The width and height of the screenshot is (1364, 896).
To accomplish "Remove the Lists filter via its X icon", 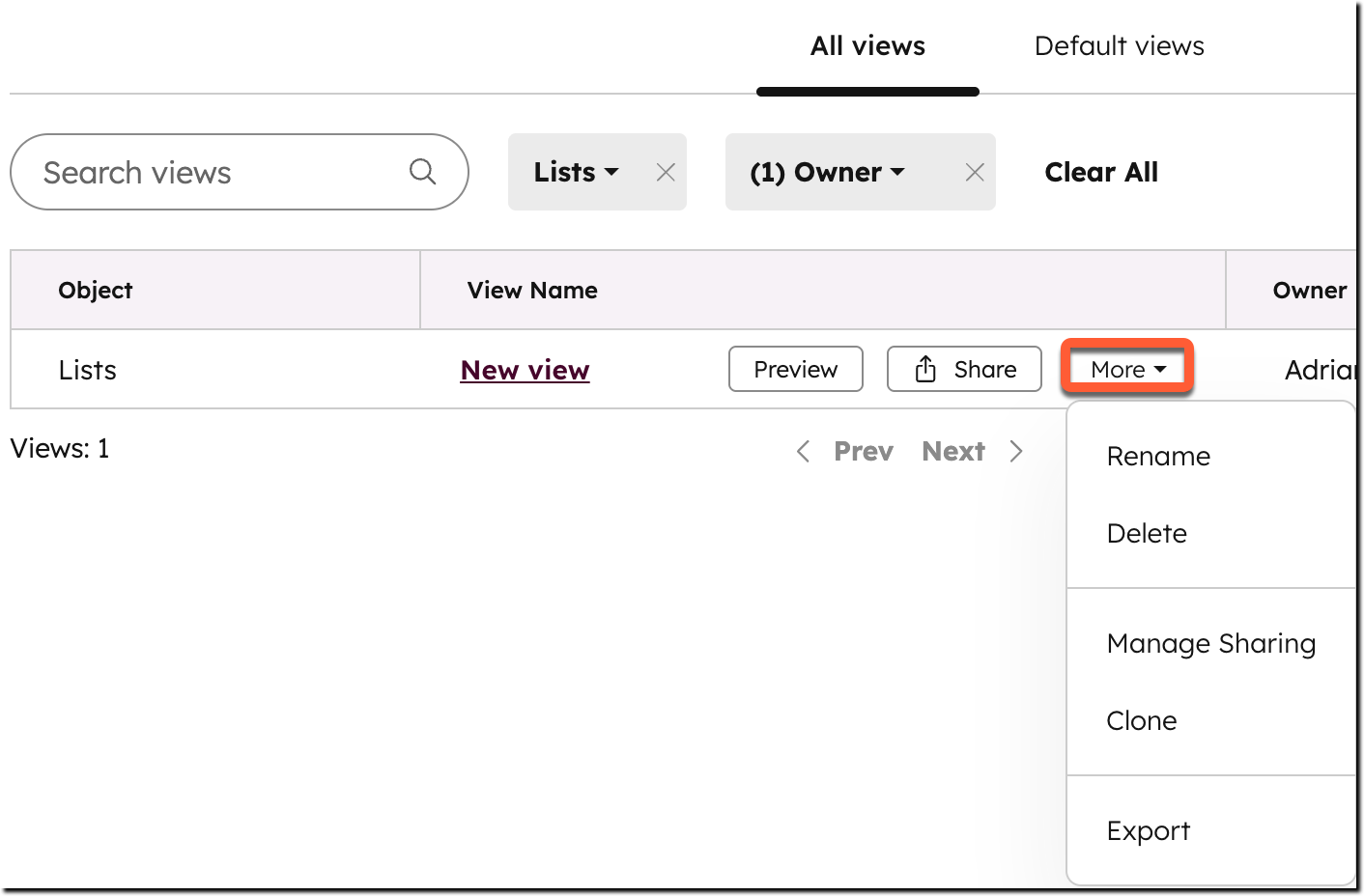I will [x=666, y=172].
